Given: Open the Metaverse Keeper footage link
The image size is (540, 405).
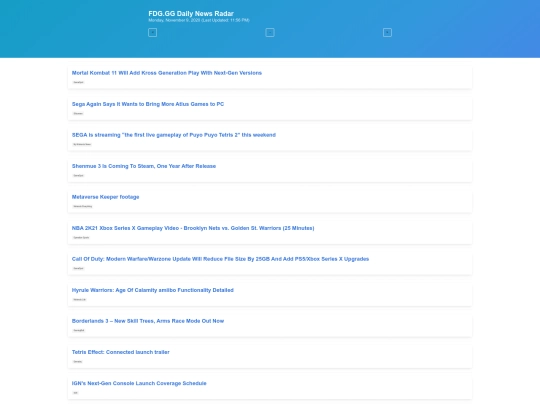Looking at the screenshot, I should click(105, 197).
